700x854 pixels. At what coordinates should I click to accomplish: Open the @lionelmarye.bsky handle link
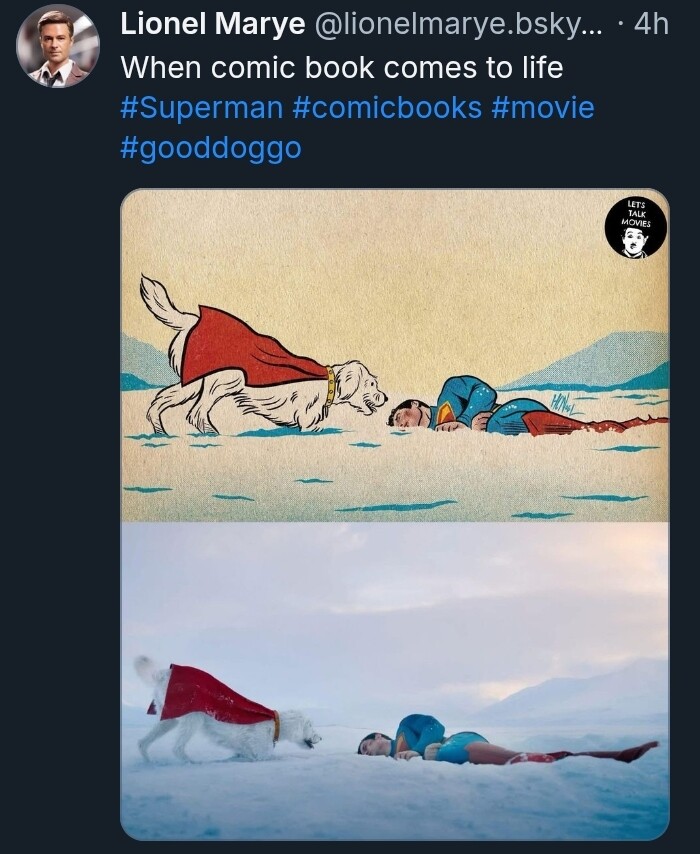pyautogui.click(x=459, y=25)
